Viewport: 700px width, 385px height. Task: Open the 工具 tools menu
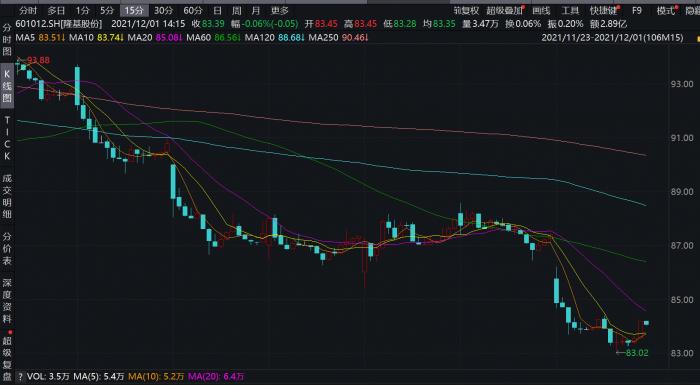point(570,11)
